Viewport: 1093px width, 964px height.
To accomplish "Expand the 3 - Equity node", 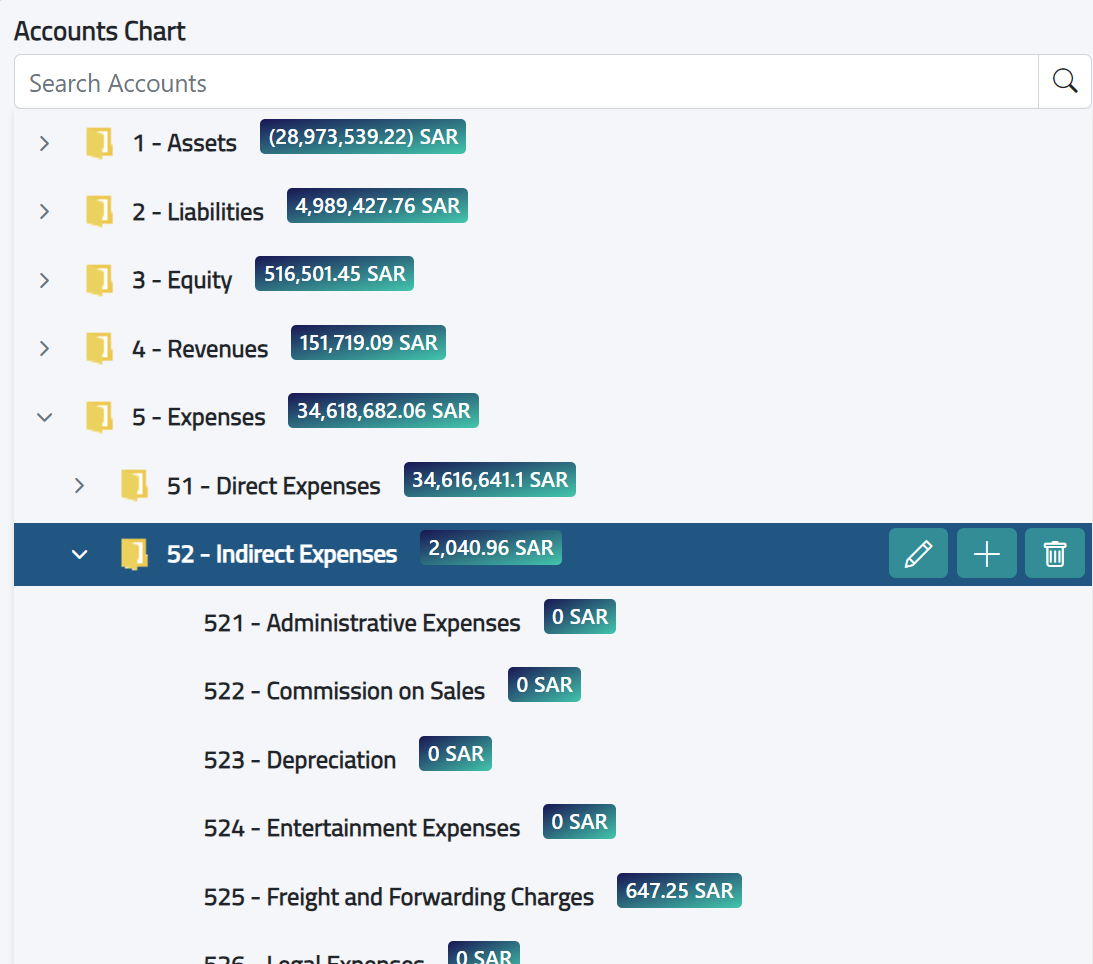I will click(x=44, y=281).
